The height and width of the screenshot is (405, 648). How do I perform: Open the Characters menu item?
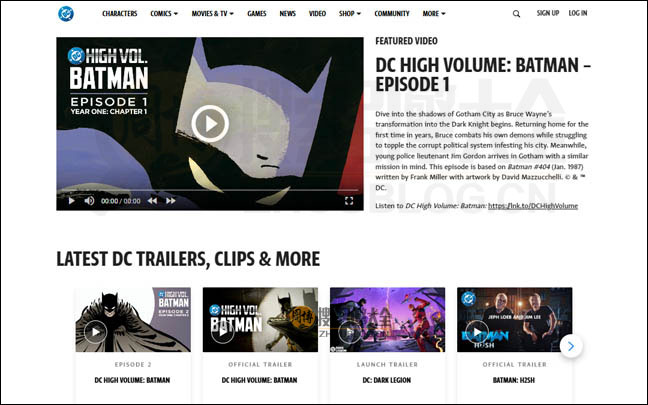119,14
